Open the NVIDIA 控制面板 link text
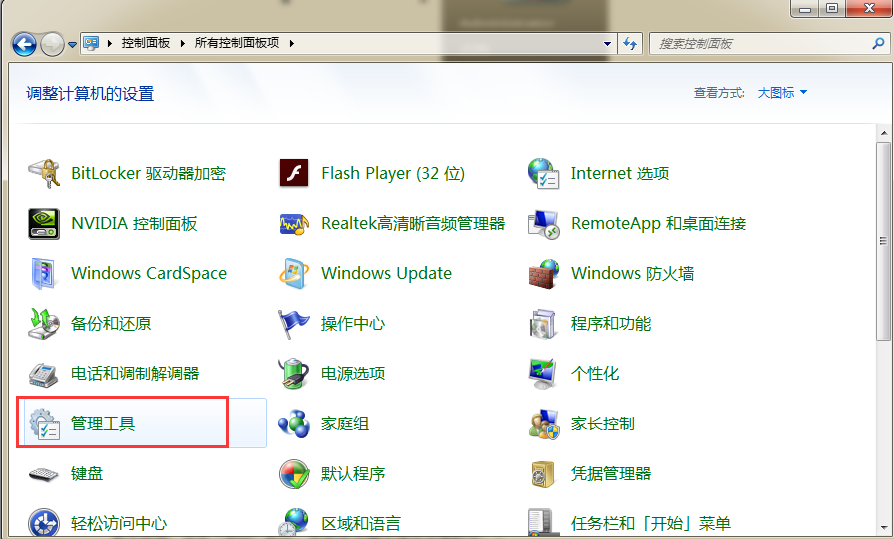This screenshot has height=539, width=894. coord(134,224)
